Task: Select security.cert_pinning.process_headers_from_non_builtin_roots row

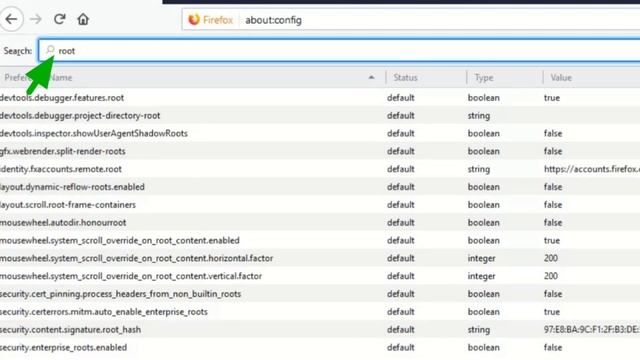Action: click(x=320, y=294)
